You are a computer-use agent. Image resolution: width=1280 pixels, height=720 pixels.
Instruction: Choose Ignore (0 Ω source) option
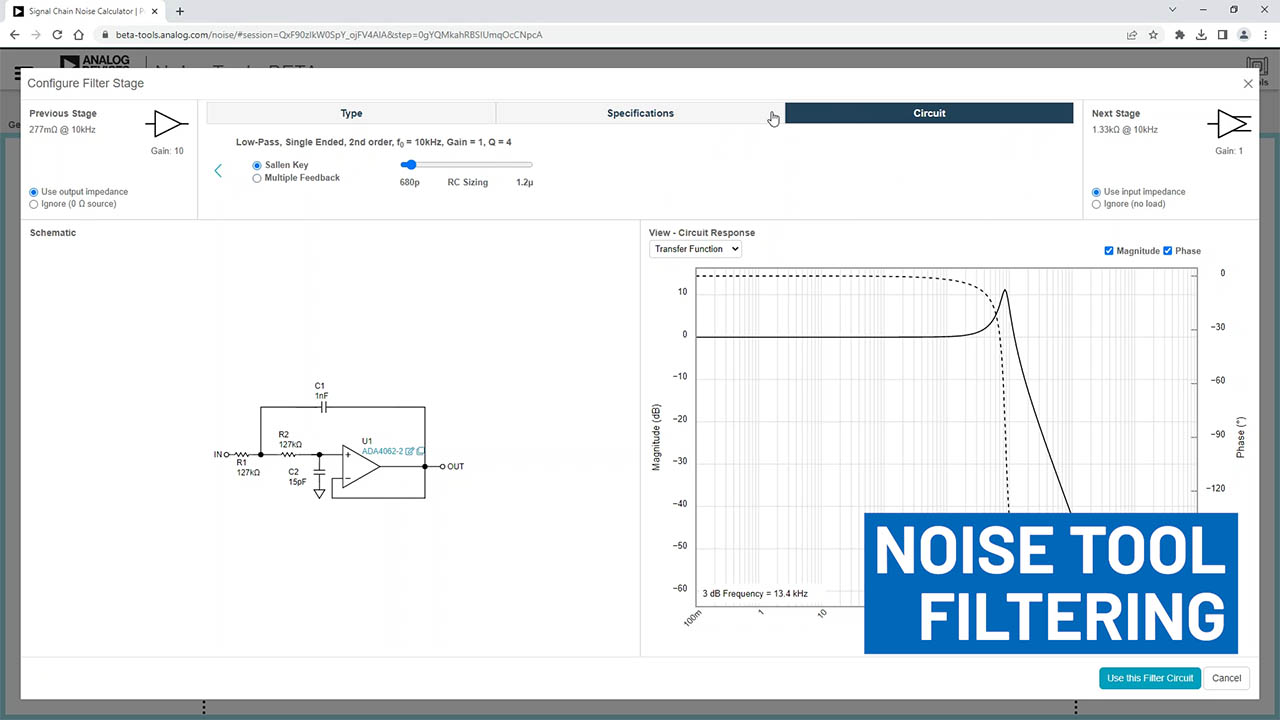[x=34, y=204]
